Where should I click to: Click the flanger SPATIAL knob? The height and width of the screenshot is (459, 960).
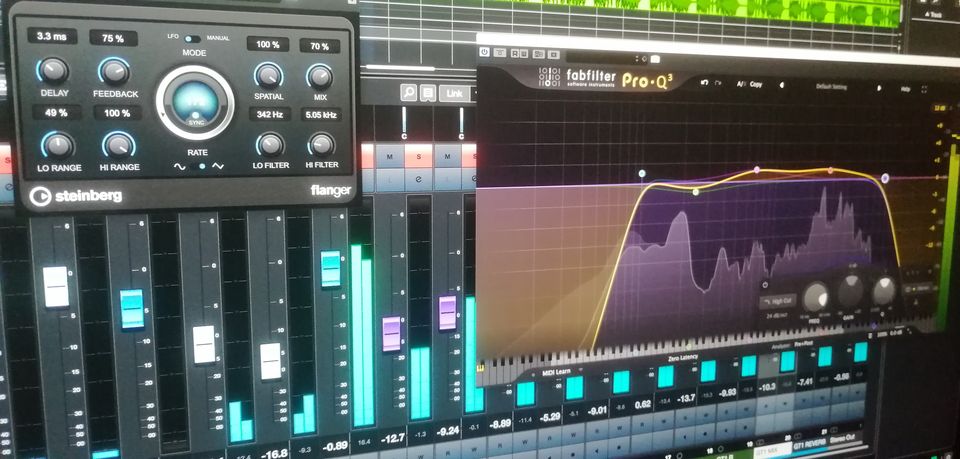click(268, 75)
